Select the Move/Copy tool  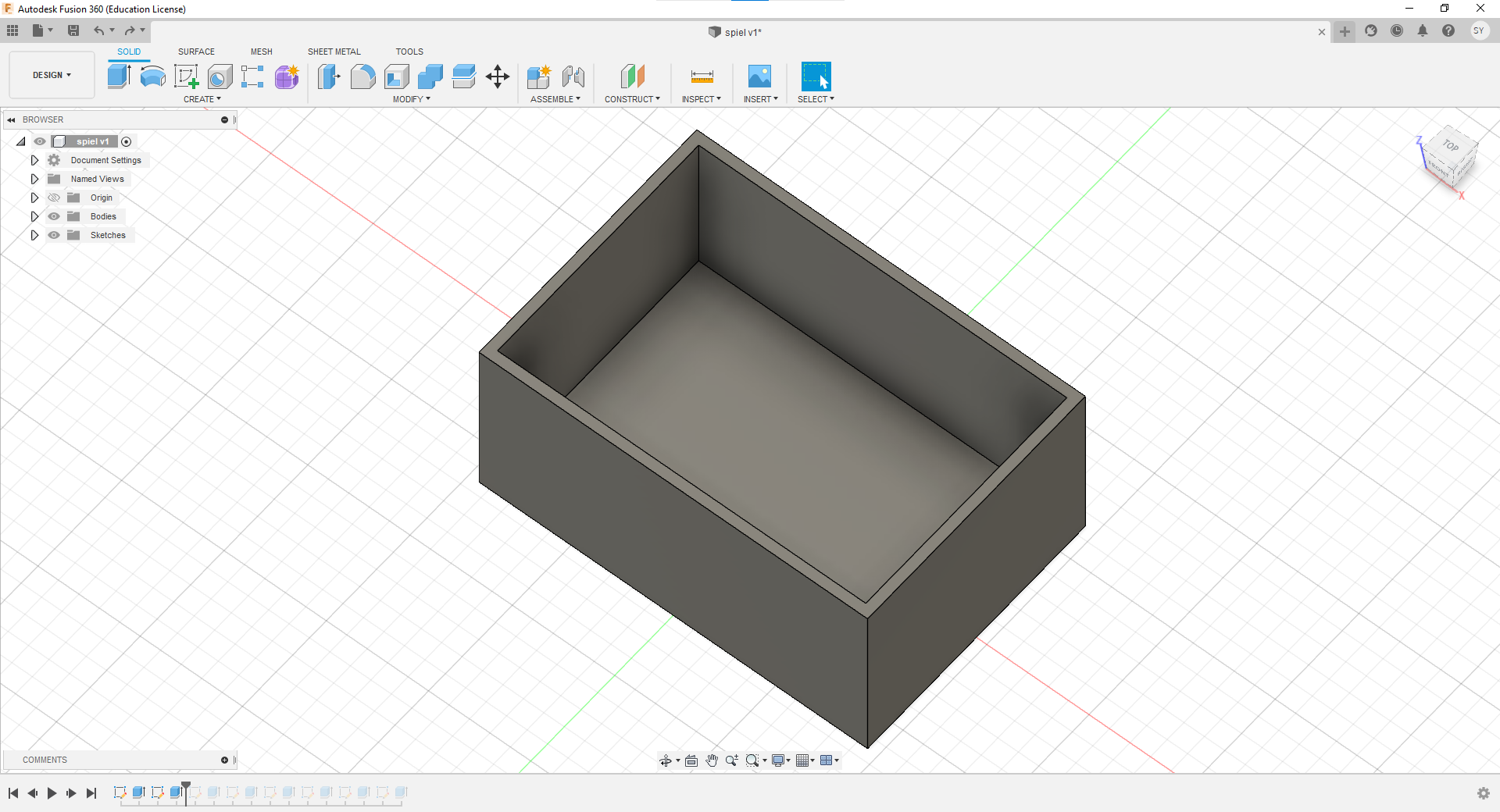click(x=498, y=77)
